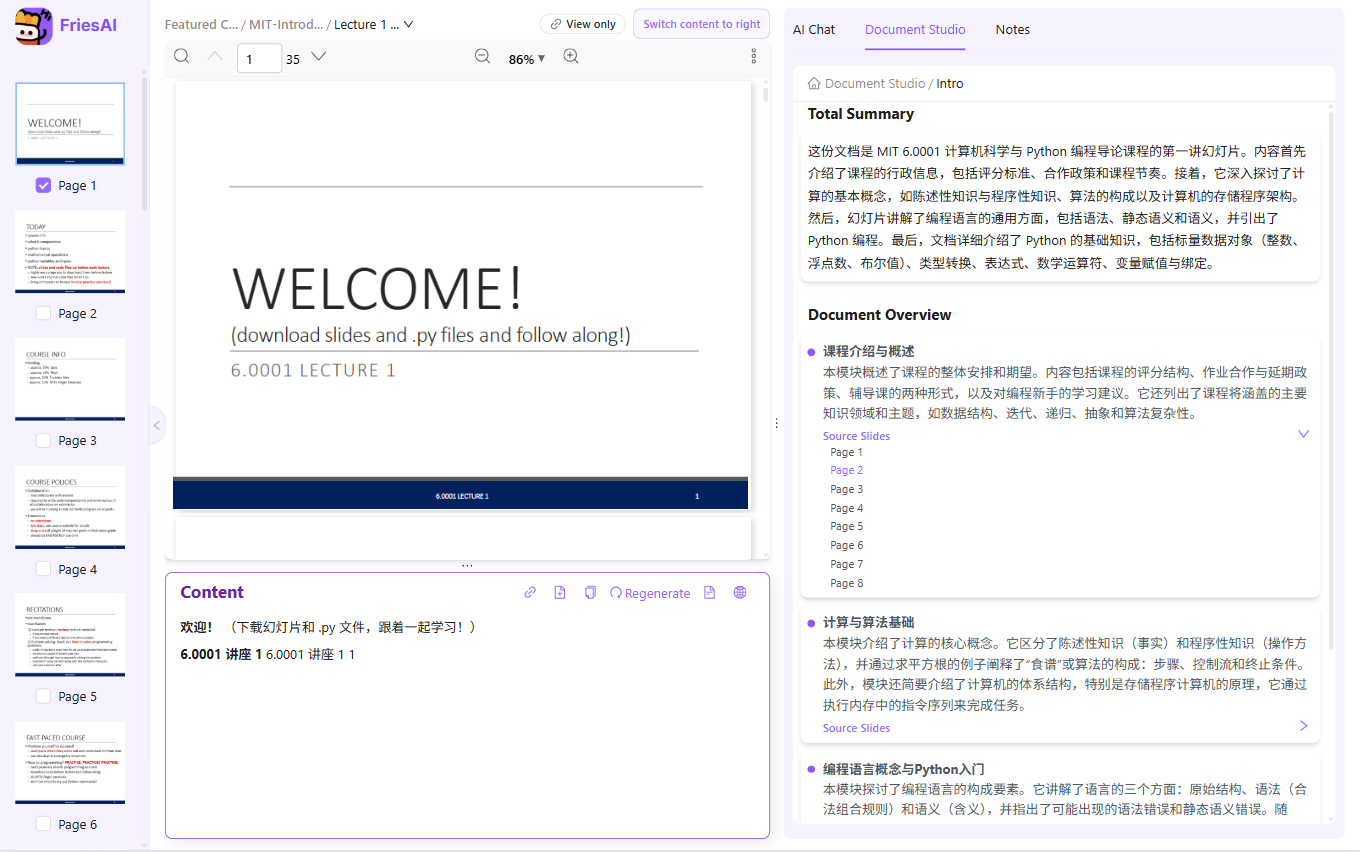Click Switch content to right
The width and height of the screenshot is (1360, 852).
click(702, 24)
